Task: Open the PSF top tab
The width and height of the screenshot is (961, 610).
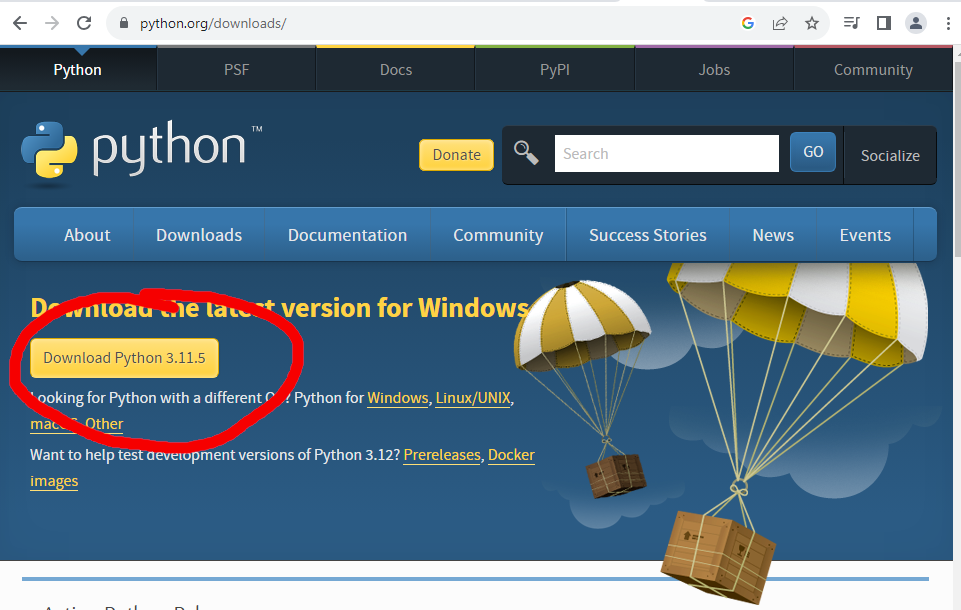Action: (237, 70)
